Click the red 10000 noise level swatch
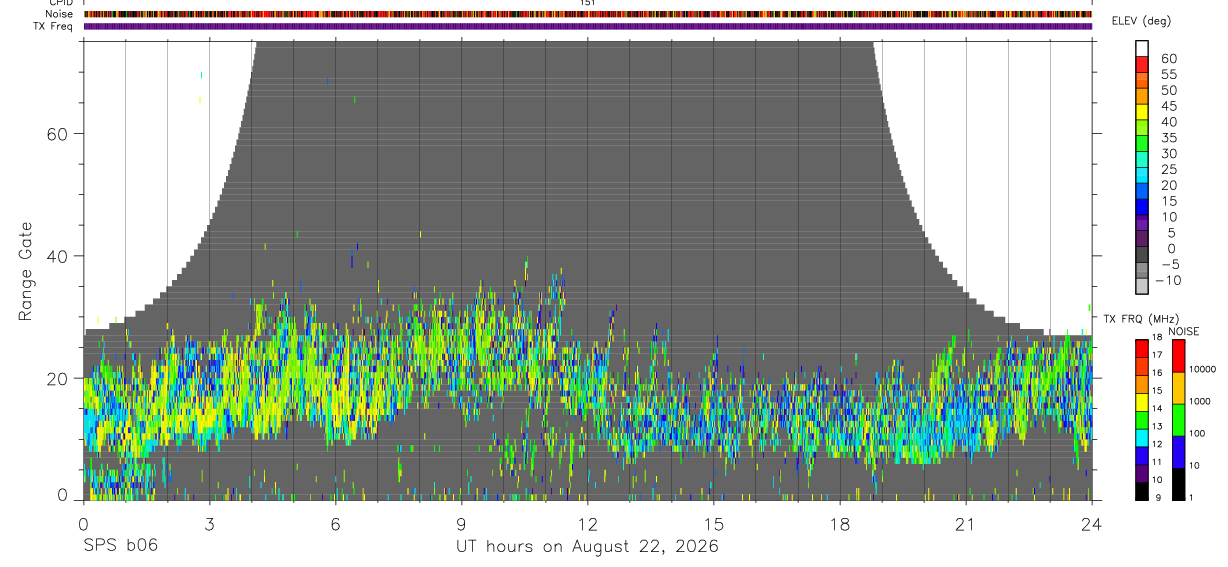 click(x=1177, y=355)
